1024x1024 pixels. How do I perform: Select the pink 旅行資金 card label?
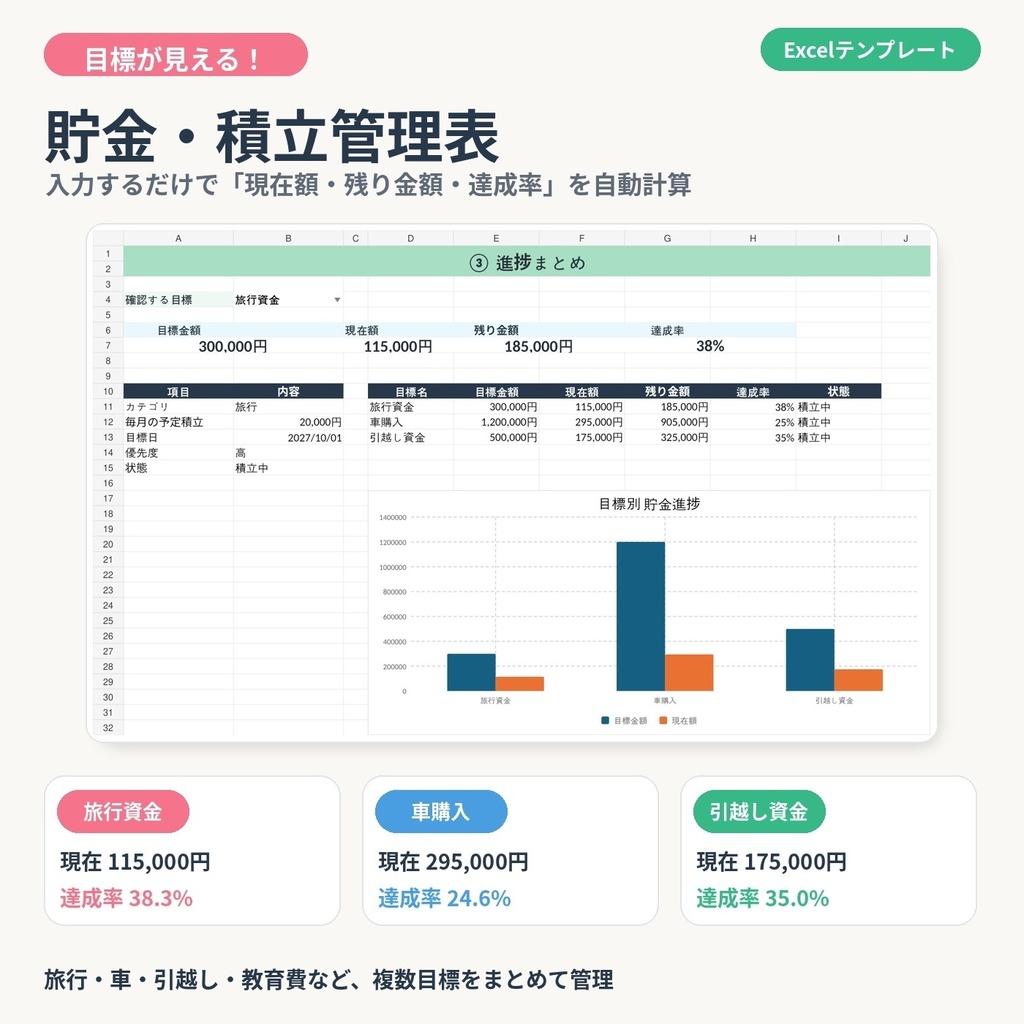pos(123,811)
